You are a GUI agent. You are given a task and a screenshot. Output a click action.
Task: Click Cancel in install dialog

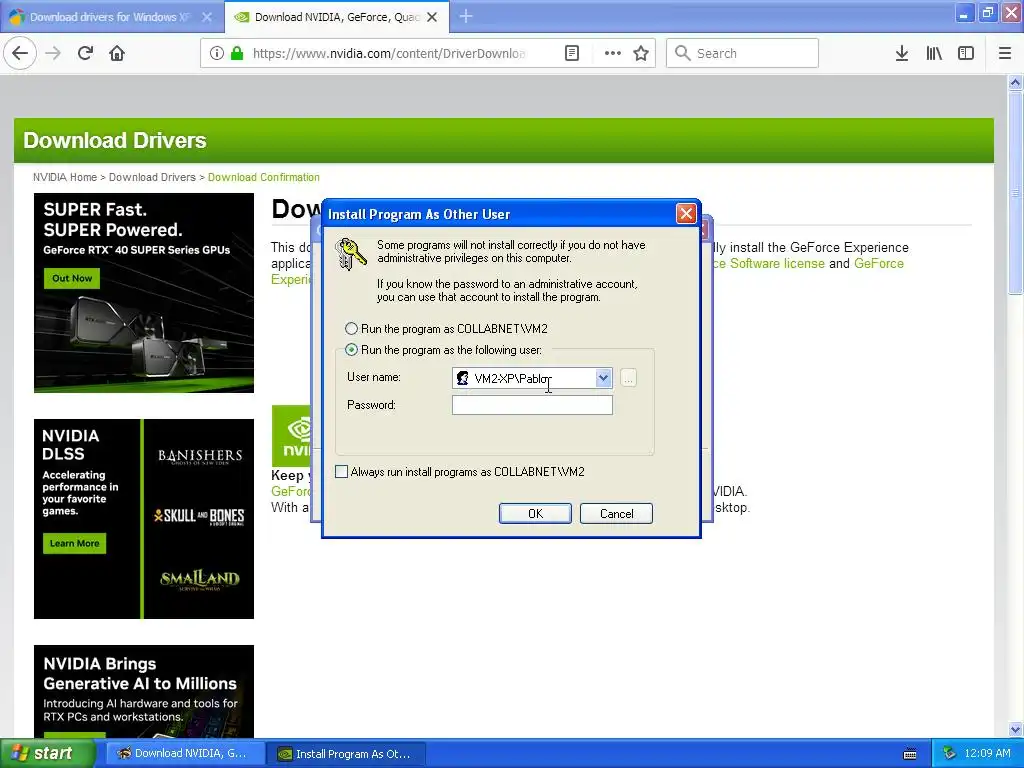coord(616,513)
